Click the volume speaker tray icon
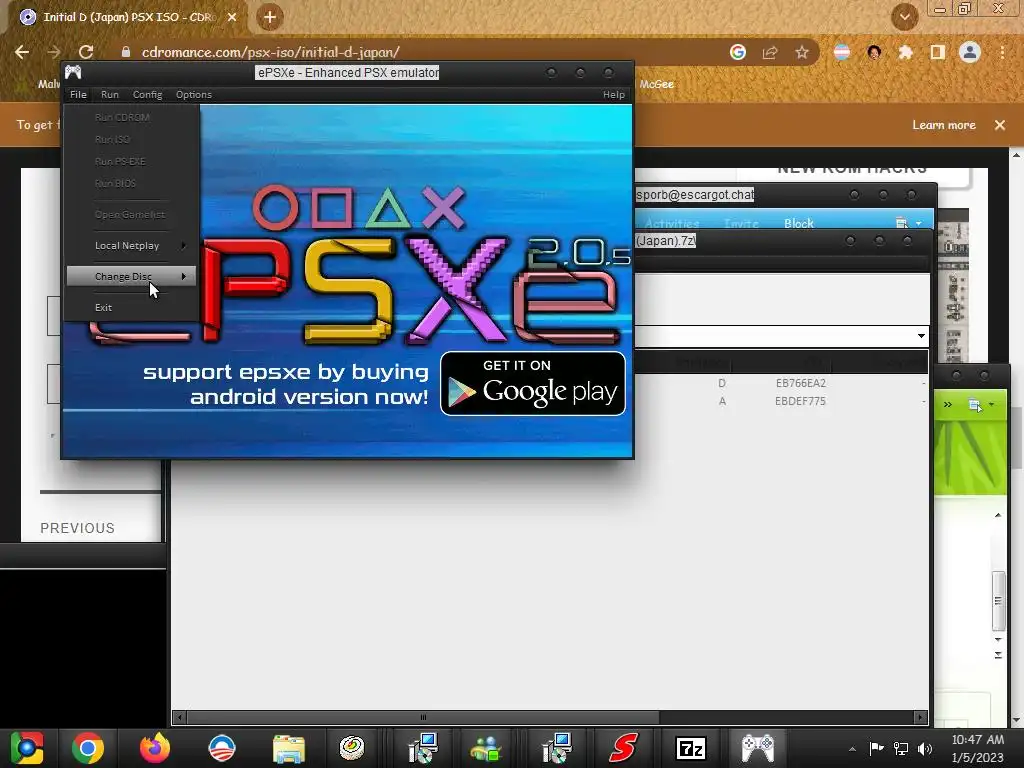Viewport: 1024px width, 768px height. pyautogui.click(x=925, y=749)
